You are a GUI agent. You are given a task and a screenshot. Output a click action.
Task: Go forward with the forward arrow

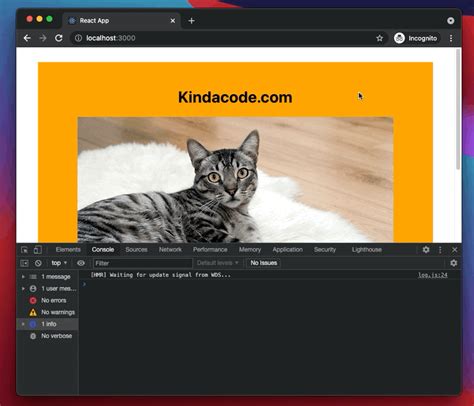coord(43,38)
